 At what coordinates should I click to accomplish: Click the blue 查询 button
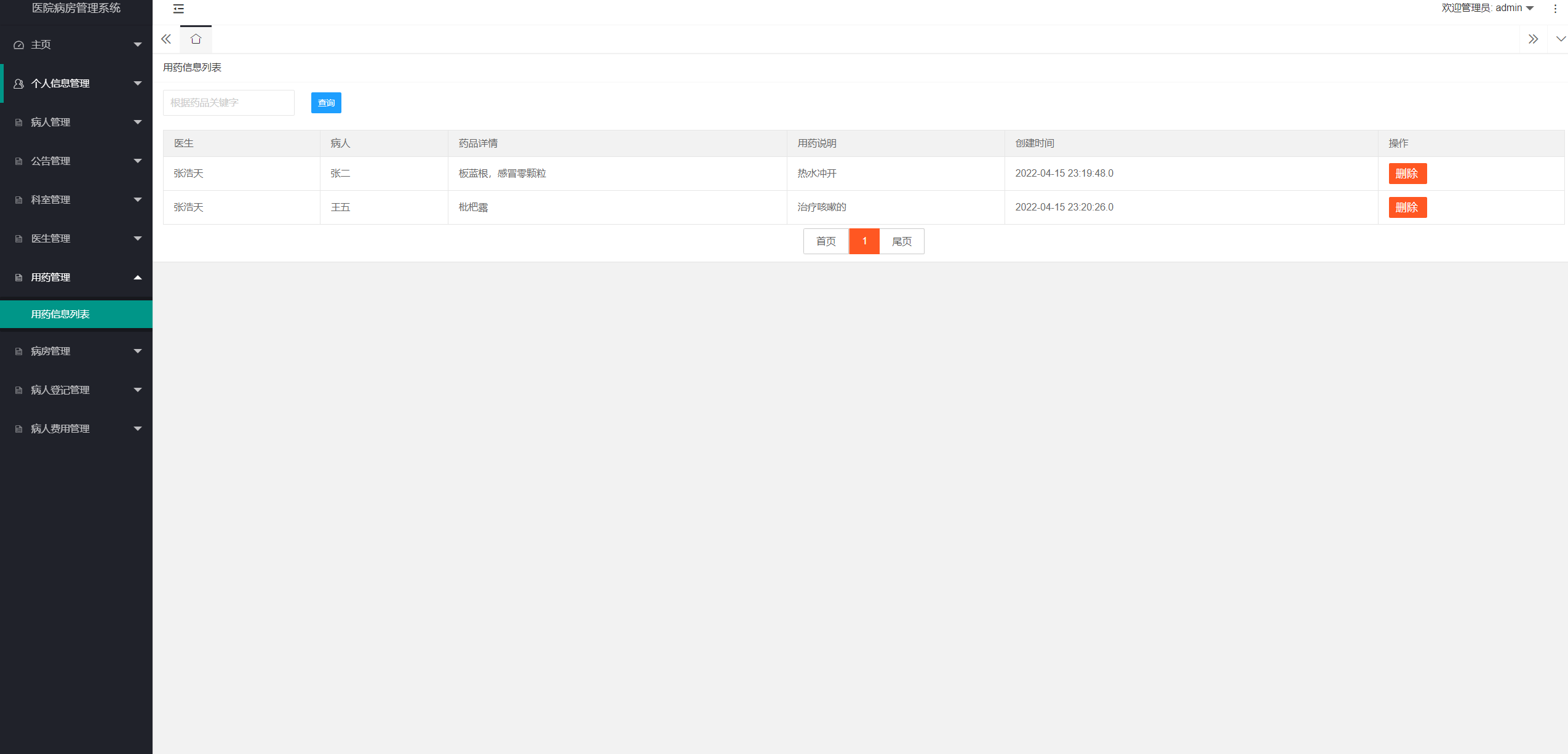326,103
